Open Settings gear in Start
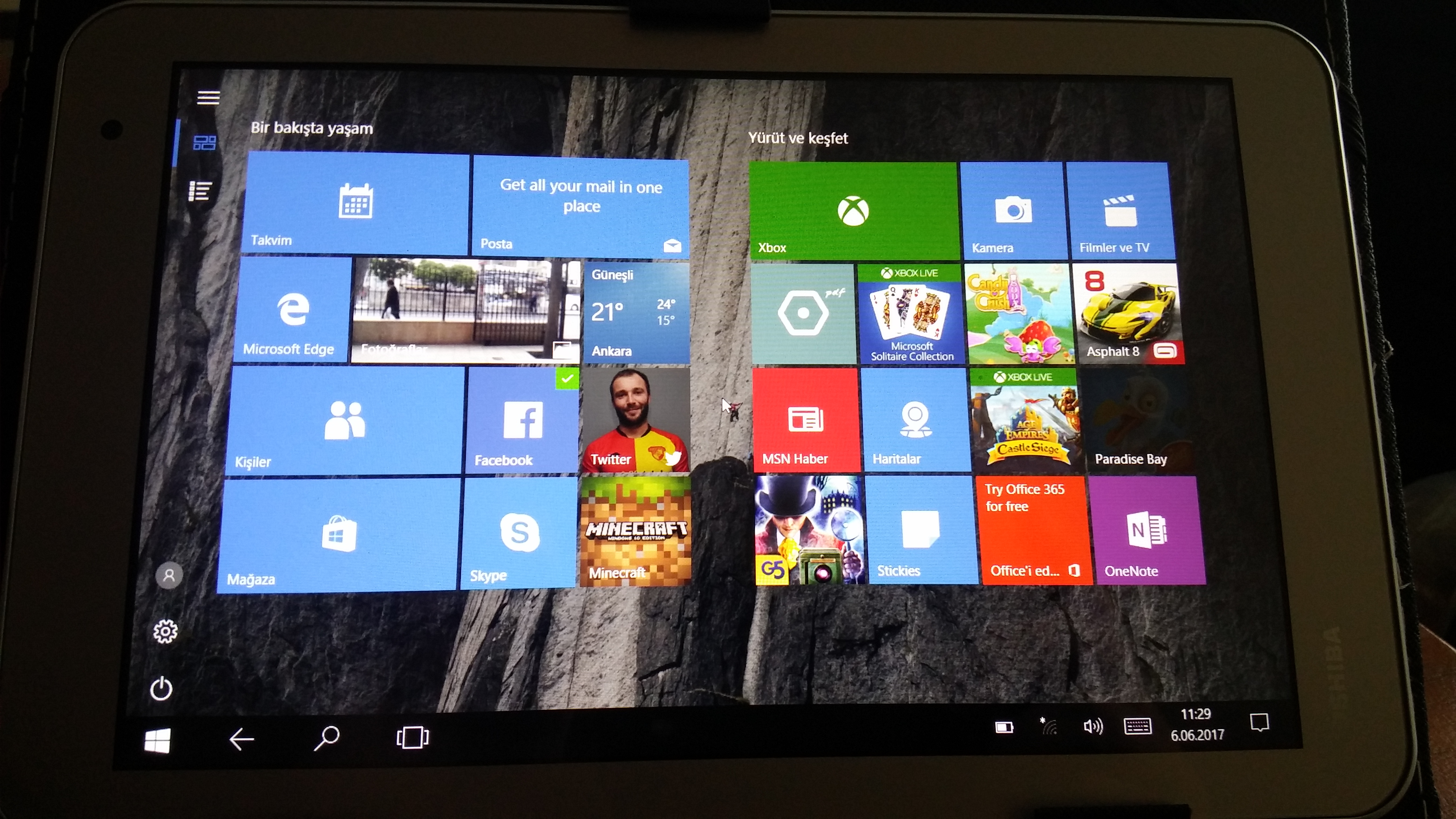 click(x=165, y=631)
